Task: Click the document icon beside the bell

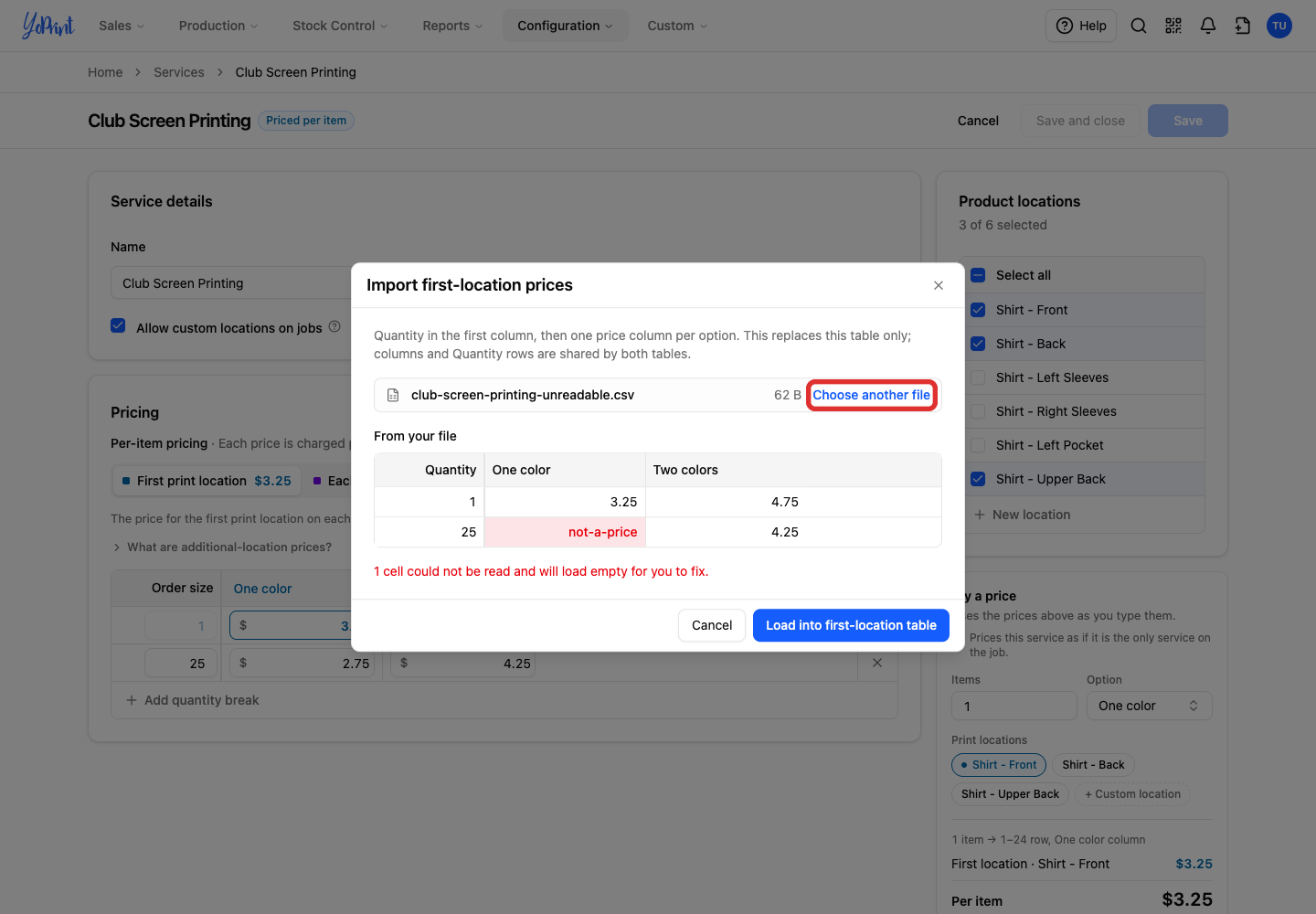Action: (x=1243, y=26)
